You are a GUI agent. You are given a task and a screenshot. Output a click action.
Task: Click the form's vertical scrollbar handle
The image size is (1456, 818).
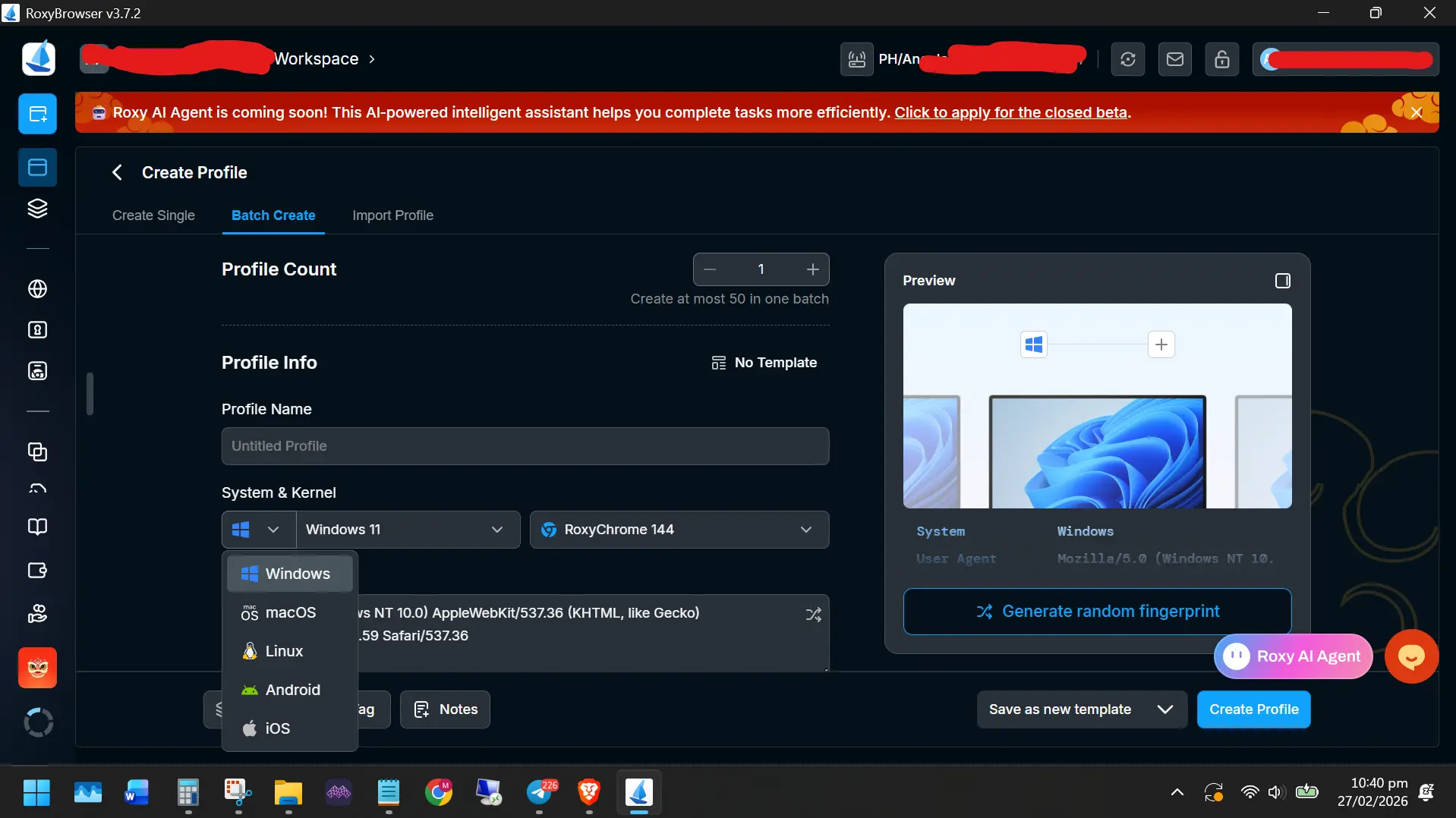[x=90, y=394]
